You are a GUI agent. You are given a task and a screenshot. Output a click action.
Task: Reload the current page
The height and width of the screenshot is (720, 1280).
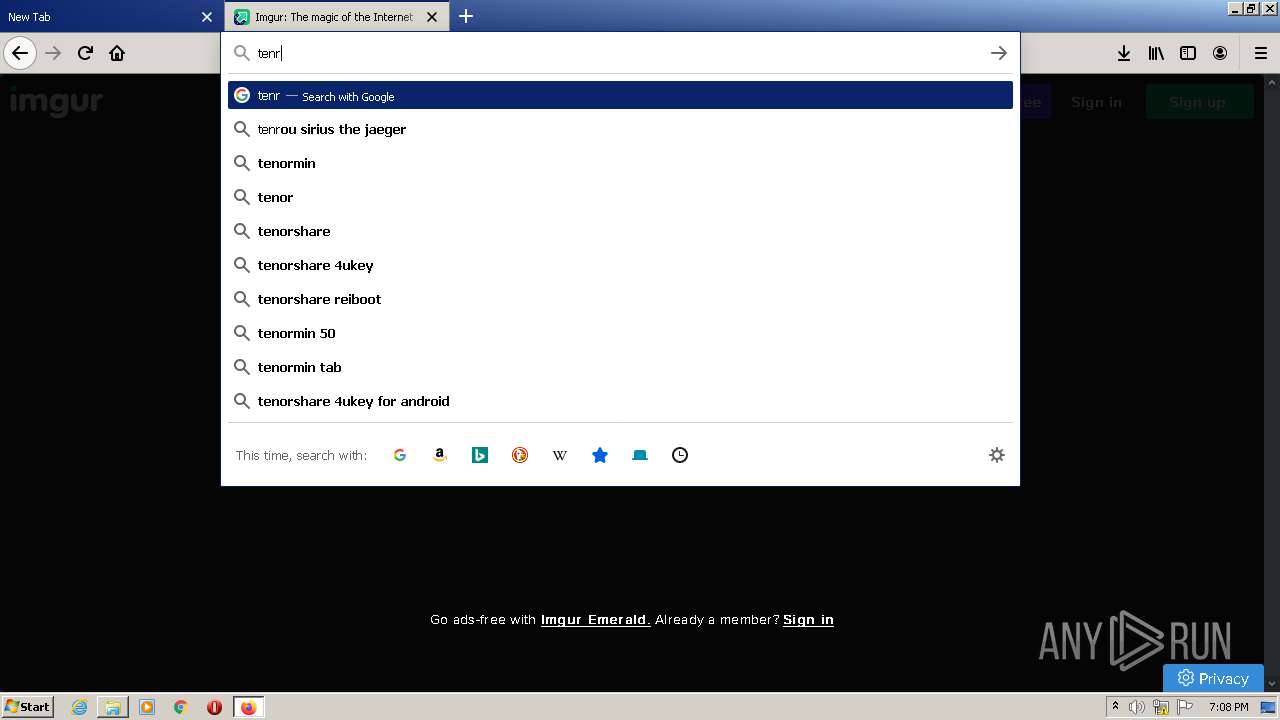click(85, 53)
